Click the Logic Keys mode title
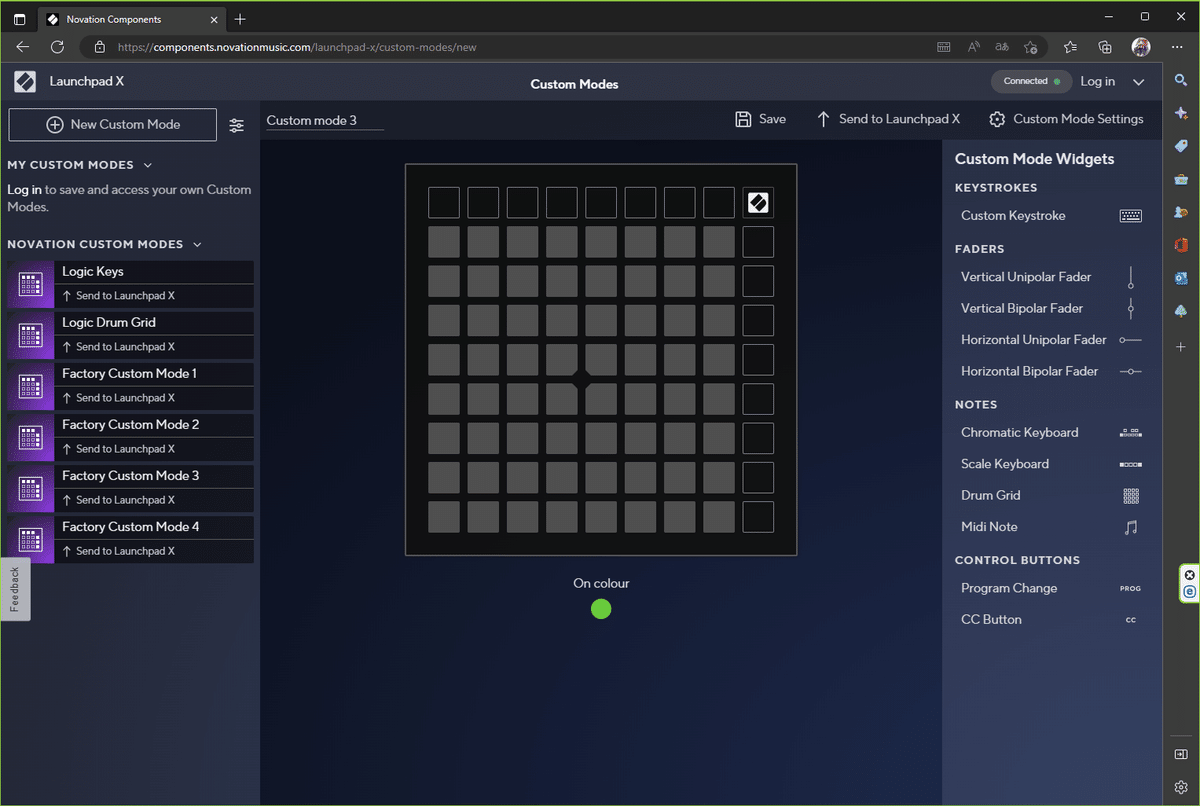This screenshot has width=1200, height=806. 93,272
